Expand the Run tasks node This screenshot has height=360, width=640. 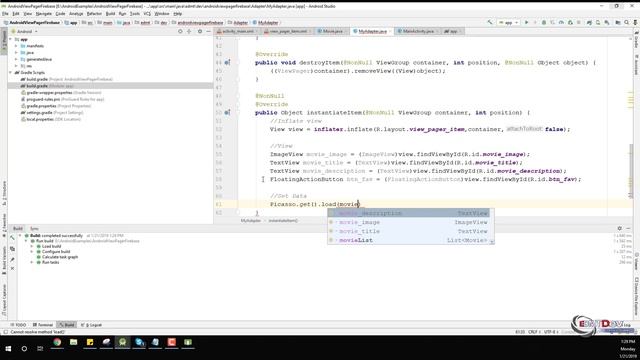point(32,262)
